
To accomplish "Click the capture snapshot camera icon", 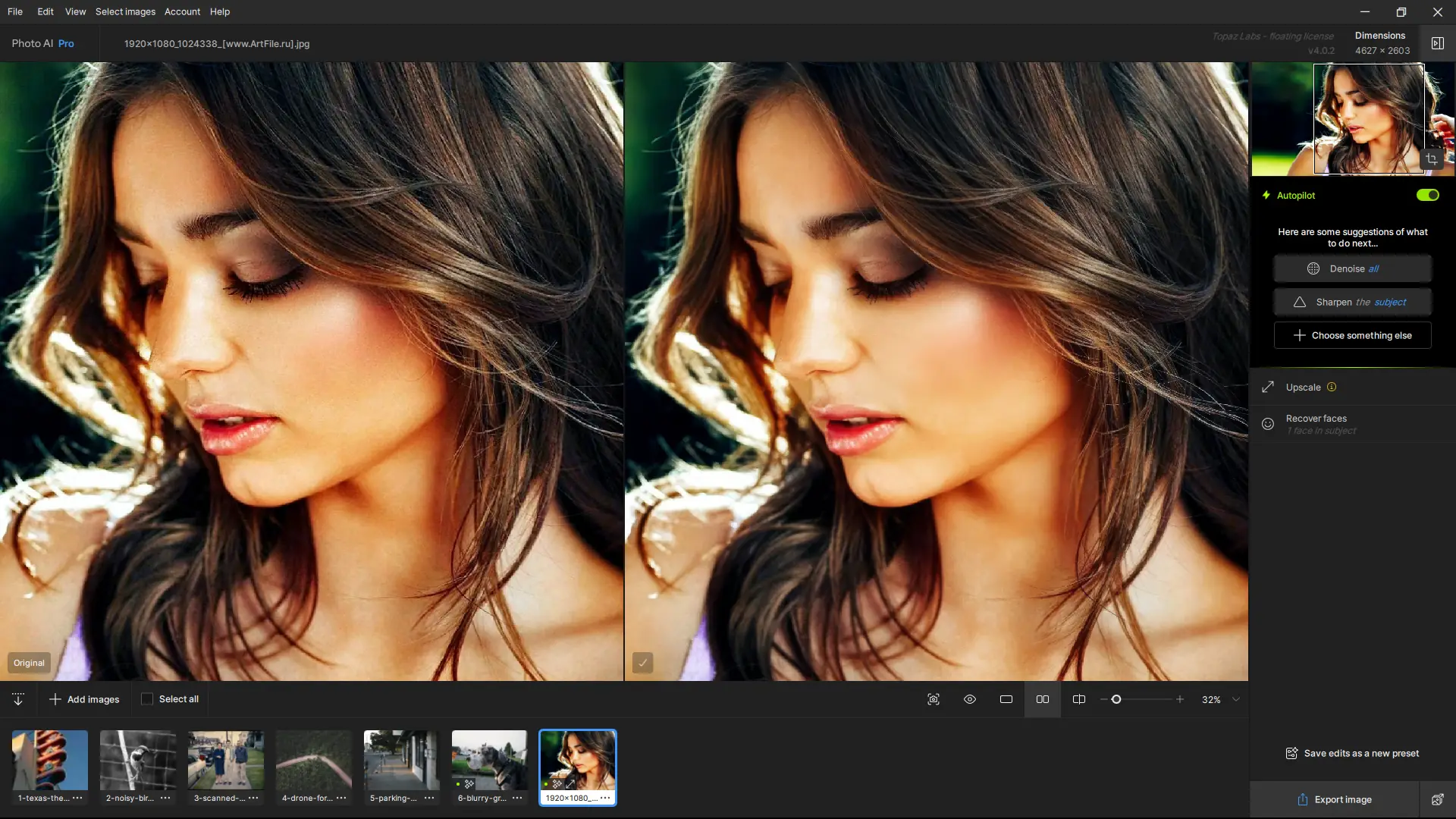I will 934,699.
